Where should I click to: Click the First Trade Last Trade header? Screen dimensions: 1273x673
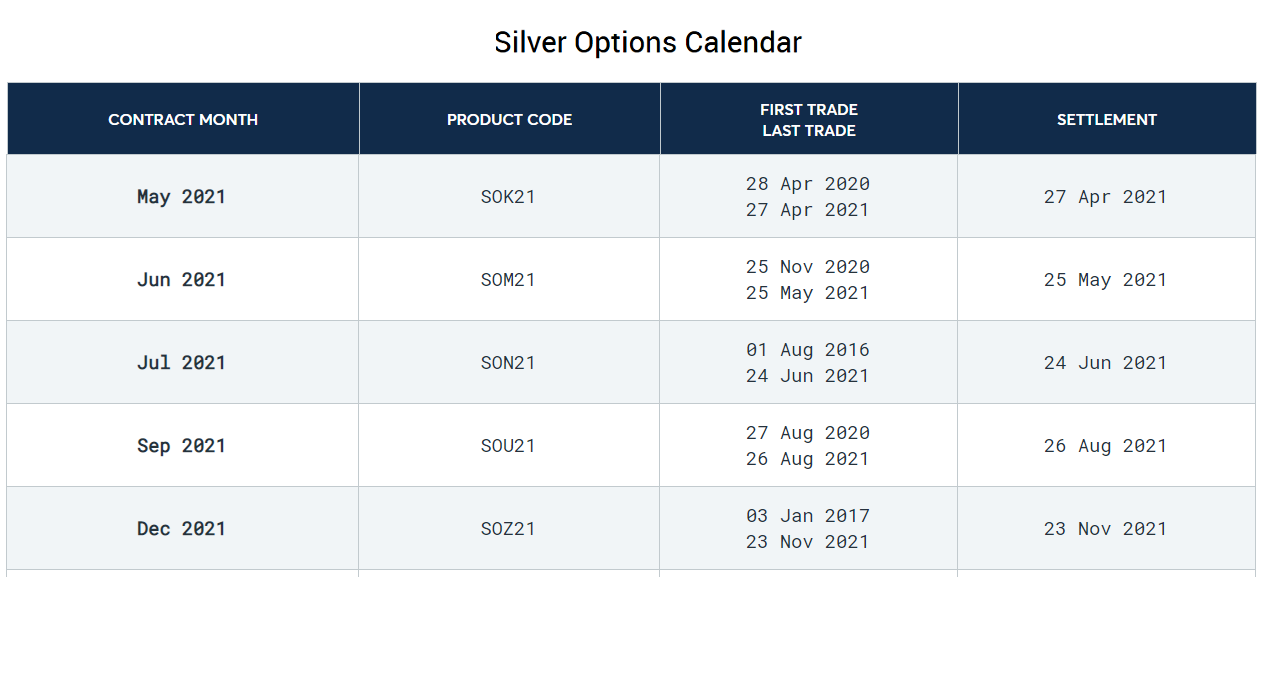click(x=808, y=120)
